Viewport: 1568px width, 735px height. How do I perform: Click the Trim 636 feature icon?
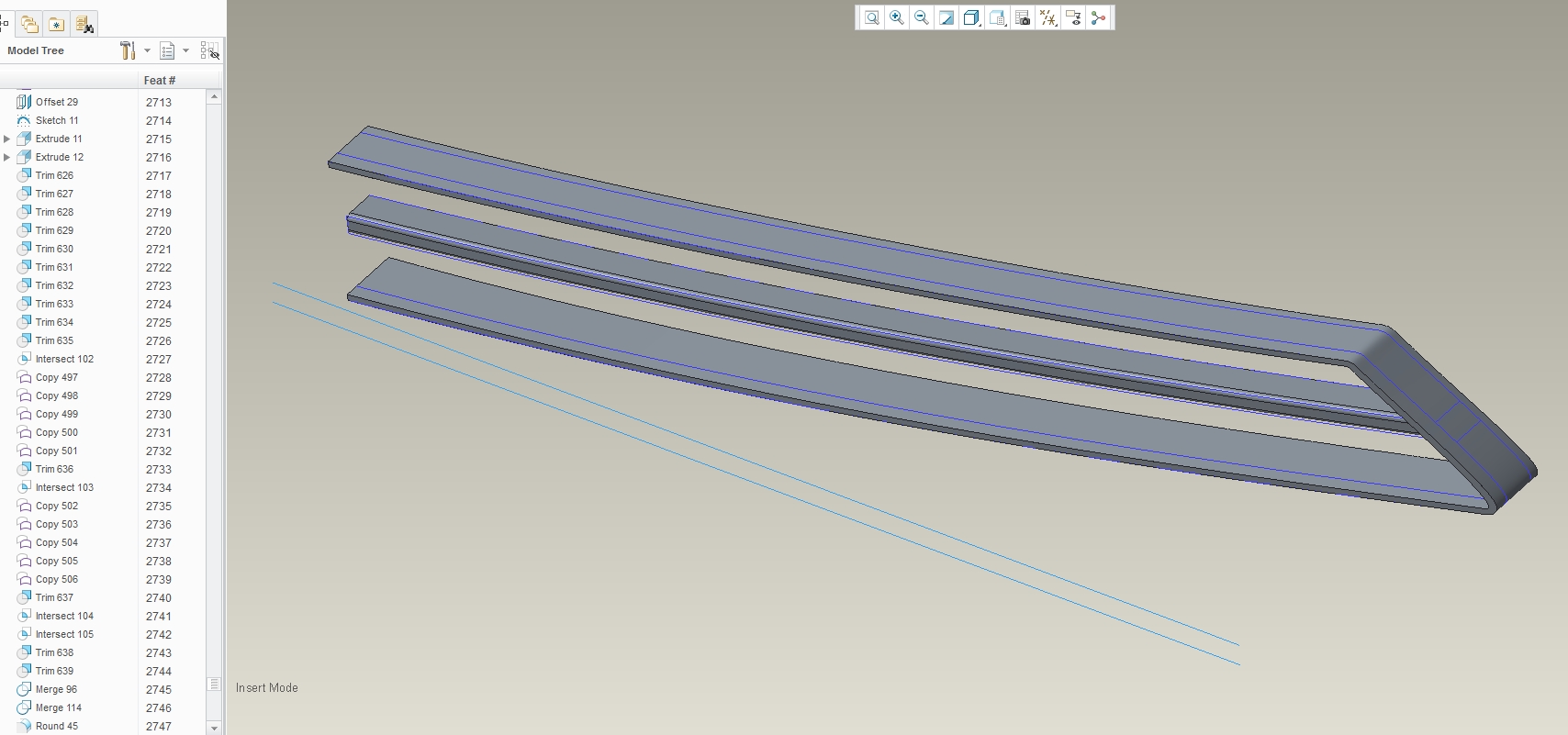[24, 469]
